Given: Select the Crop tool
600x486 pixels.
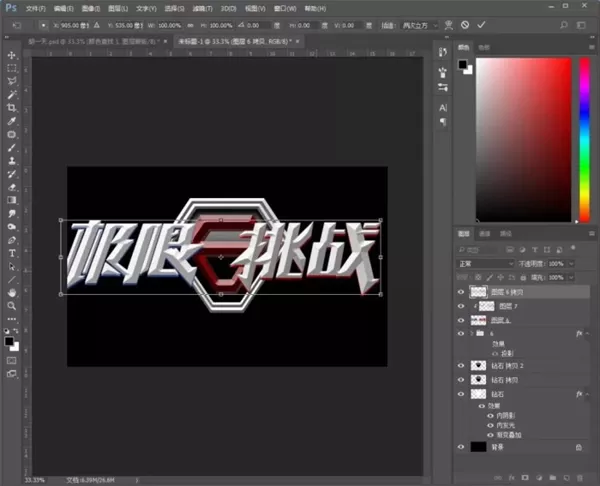Looking at the screenshot, I should 11,108.
